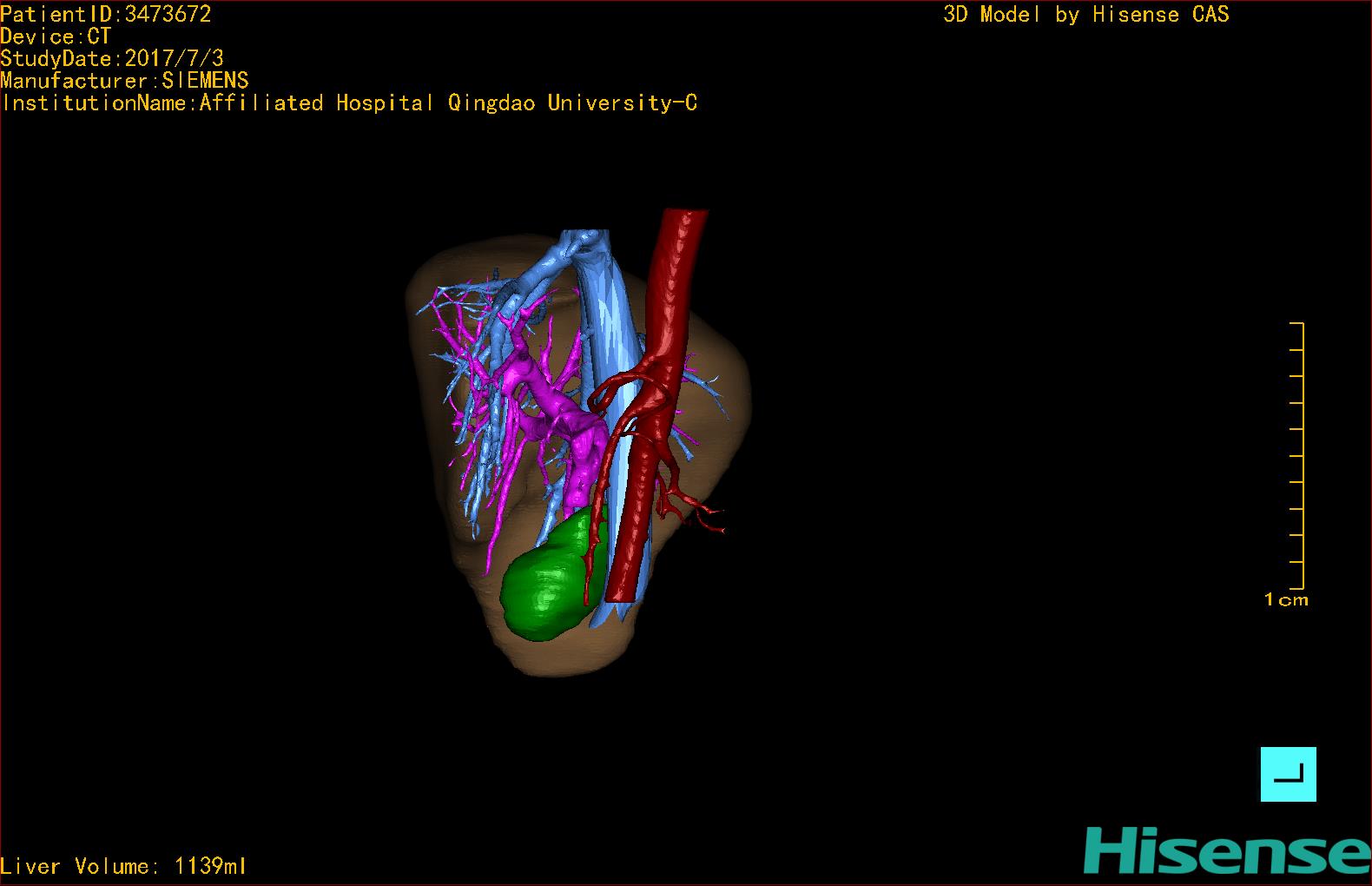Select the 'Liver Volume: 1139ml' readout

pyautogui.click(x=123, y=866)
